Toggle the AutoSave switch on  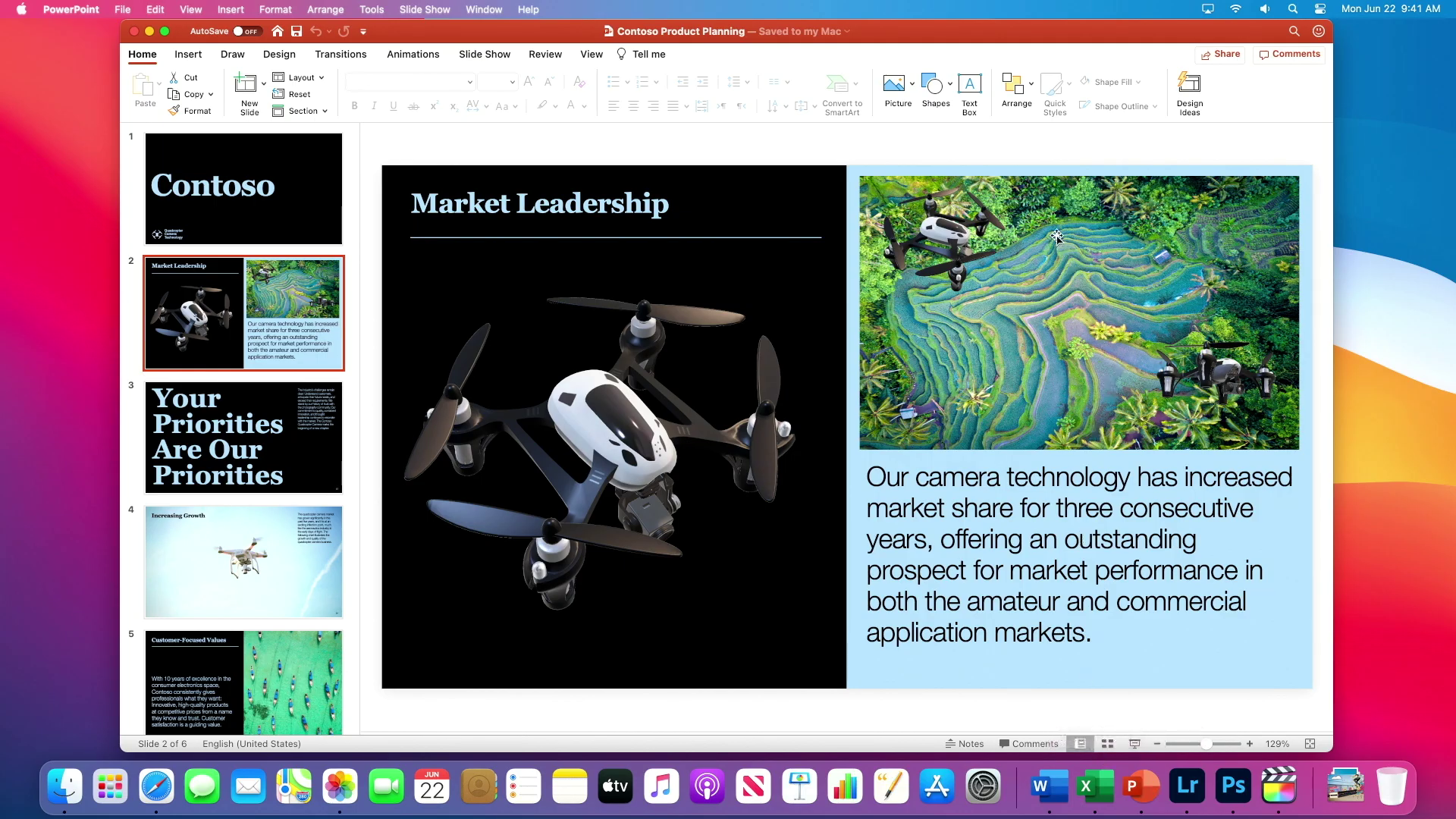coord(246,31)
